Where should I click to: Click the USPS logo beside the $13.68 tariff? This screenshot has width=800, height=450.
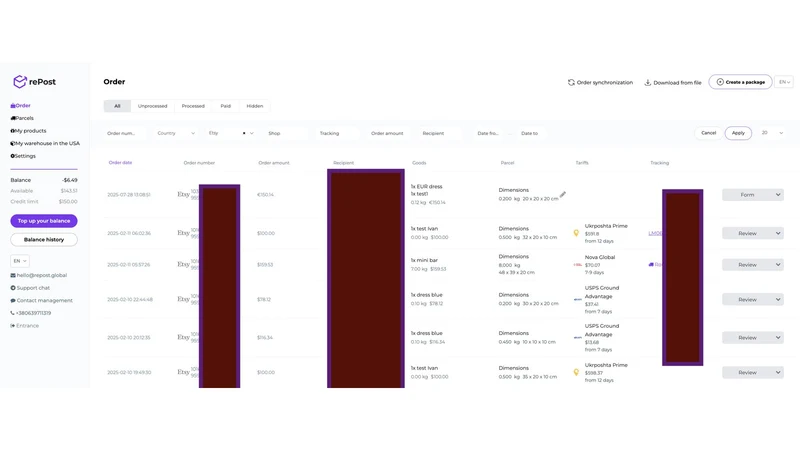pos(578,338)
